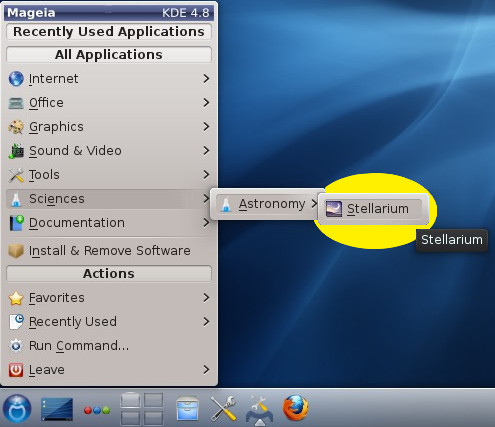Viewport: 495px width, 427px height.
Task: Choose Run Command... from Actions
Action: (109, 346)
